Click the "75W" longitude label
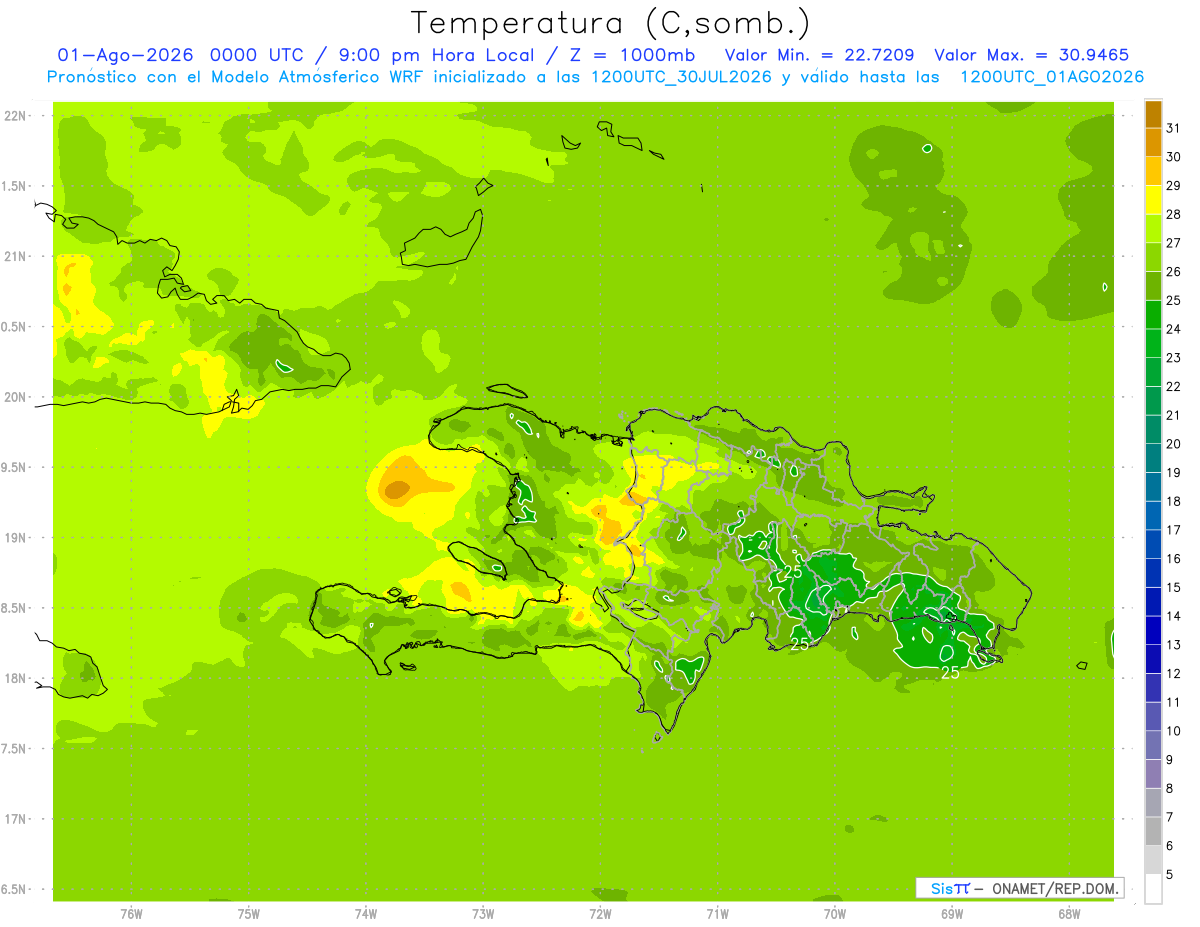The height and width of the screenshot is (927, 1200). [248, 914]
